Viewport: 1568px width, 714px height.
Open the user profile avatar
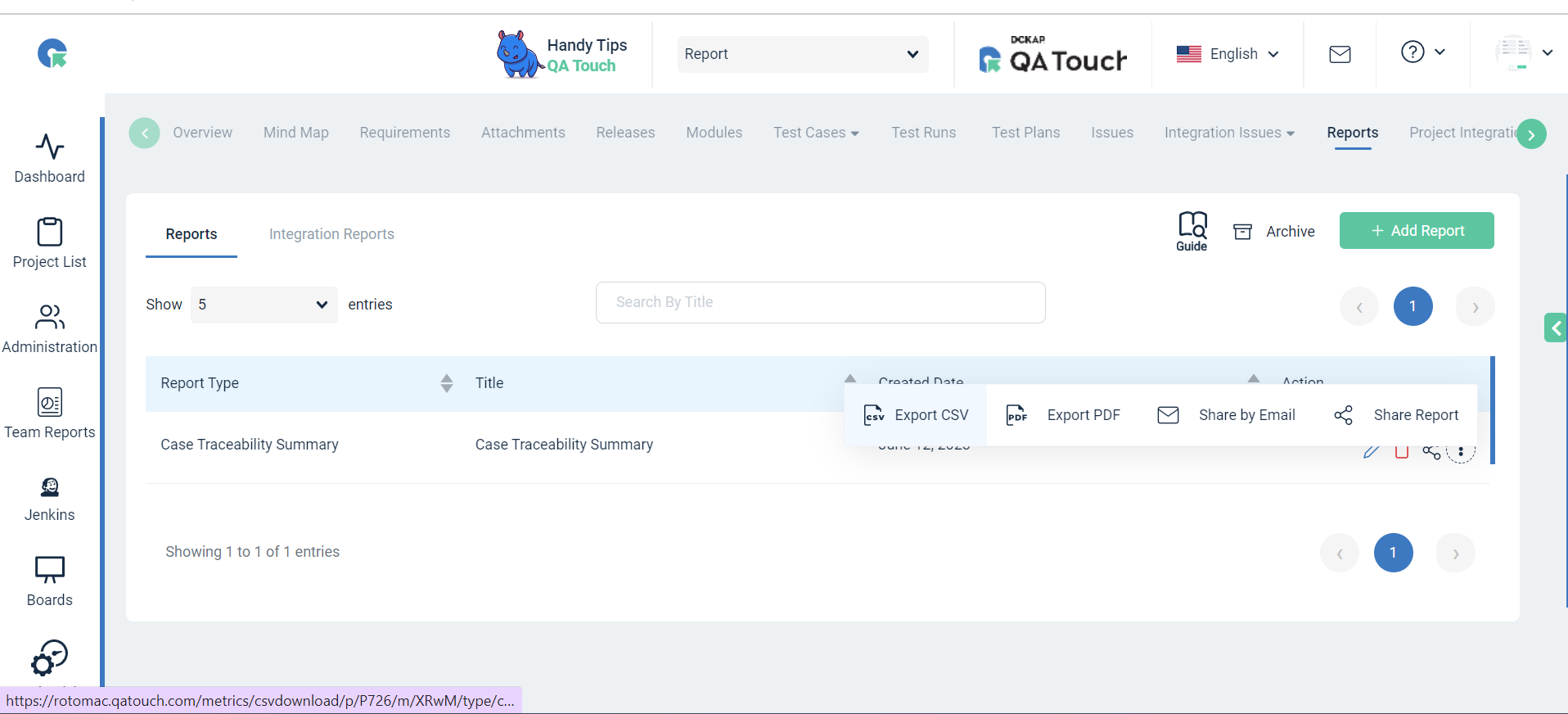click(x=1513, y=53)
